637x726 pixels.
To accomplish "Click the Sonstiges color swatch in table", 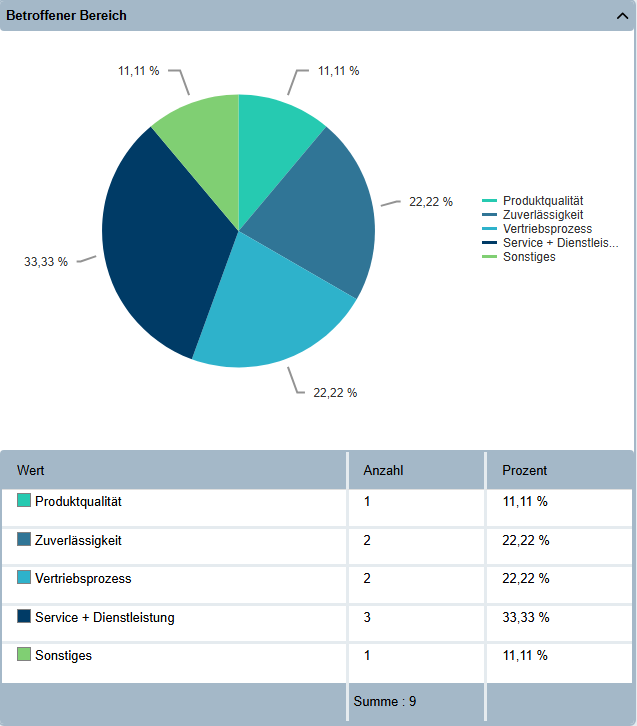I will [x=24, y=654].
